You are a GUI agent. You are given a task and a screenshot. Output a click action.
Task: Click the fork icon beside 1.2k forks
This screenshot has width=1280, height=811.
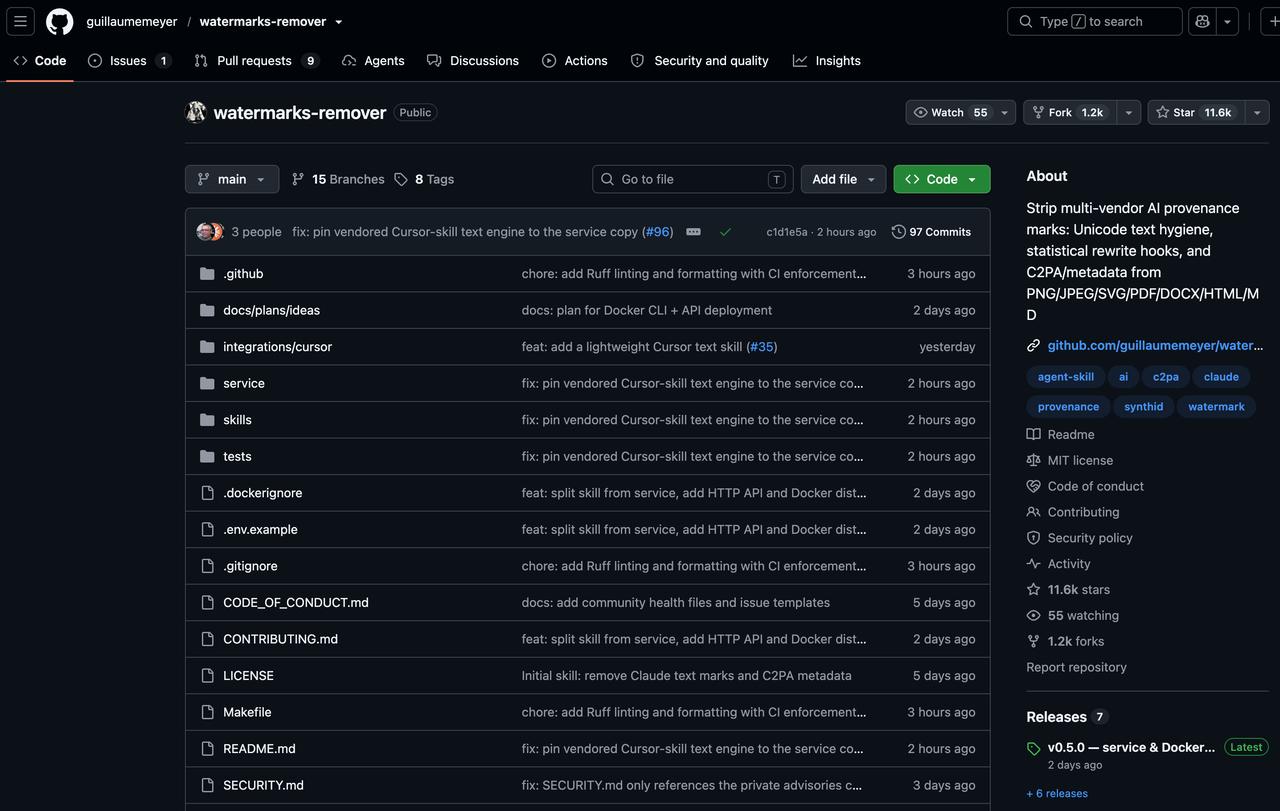click(1034, 641)
